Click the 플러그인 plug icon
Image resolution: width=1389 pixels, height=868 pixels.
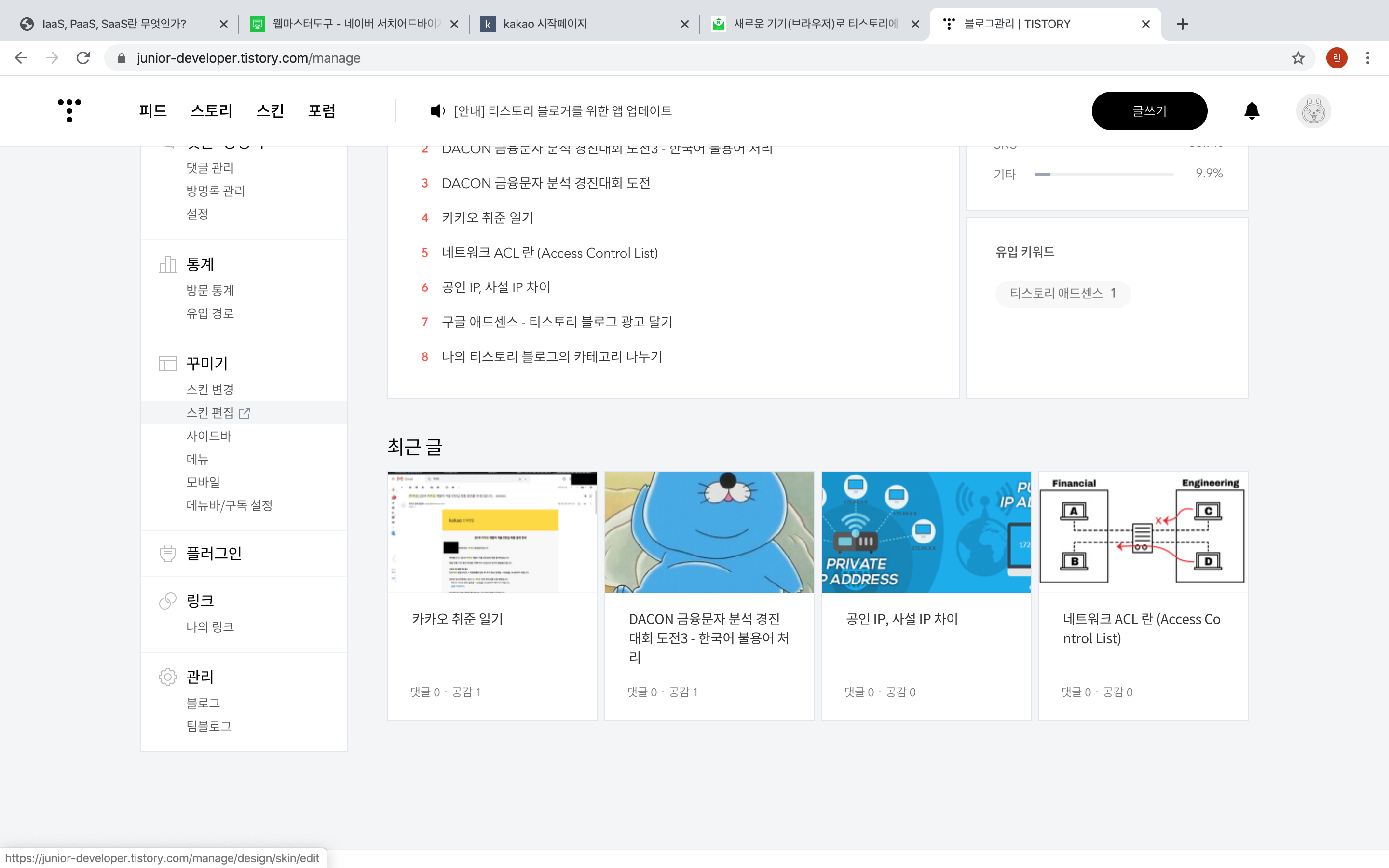click(x=168, y=554)
